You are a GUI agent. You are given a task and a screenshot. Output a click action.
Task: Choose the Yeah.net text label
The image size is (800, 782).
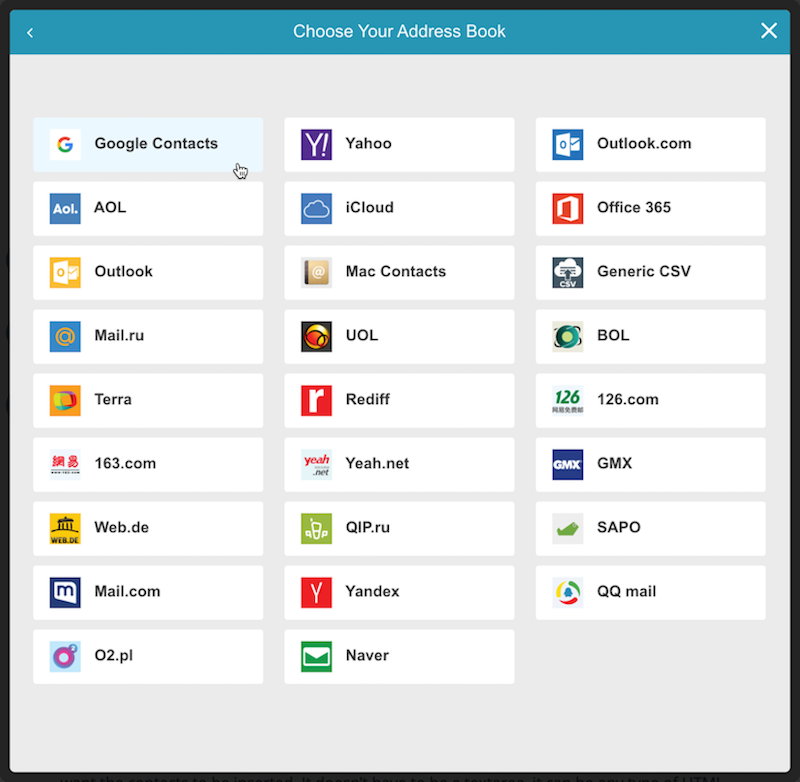click(x=377, y=463)
